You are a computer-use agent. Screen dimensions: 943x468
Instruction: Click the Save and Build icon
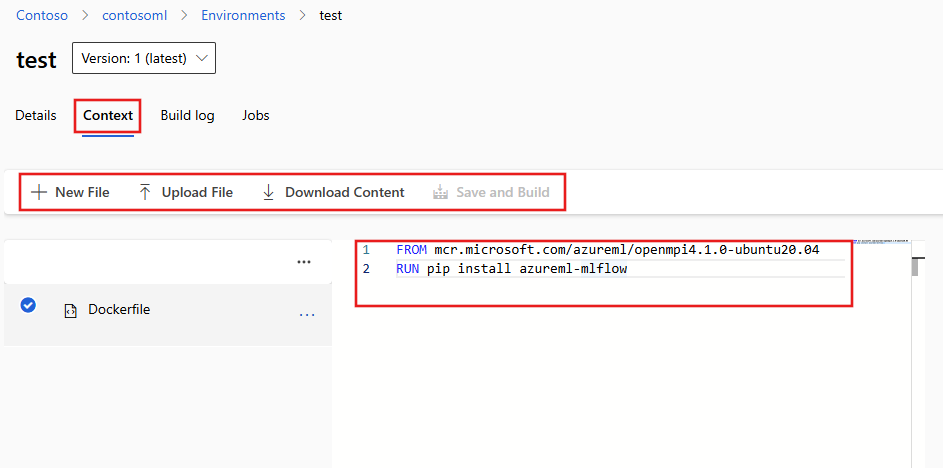coord(440,192)
